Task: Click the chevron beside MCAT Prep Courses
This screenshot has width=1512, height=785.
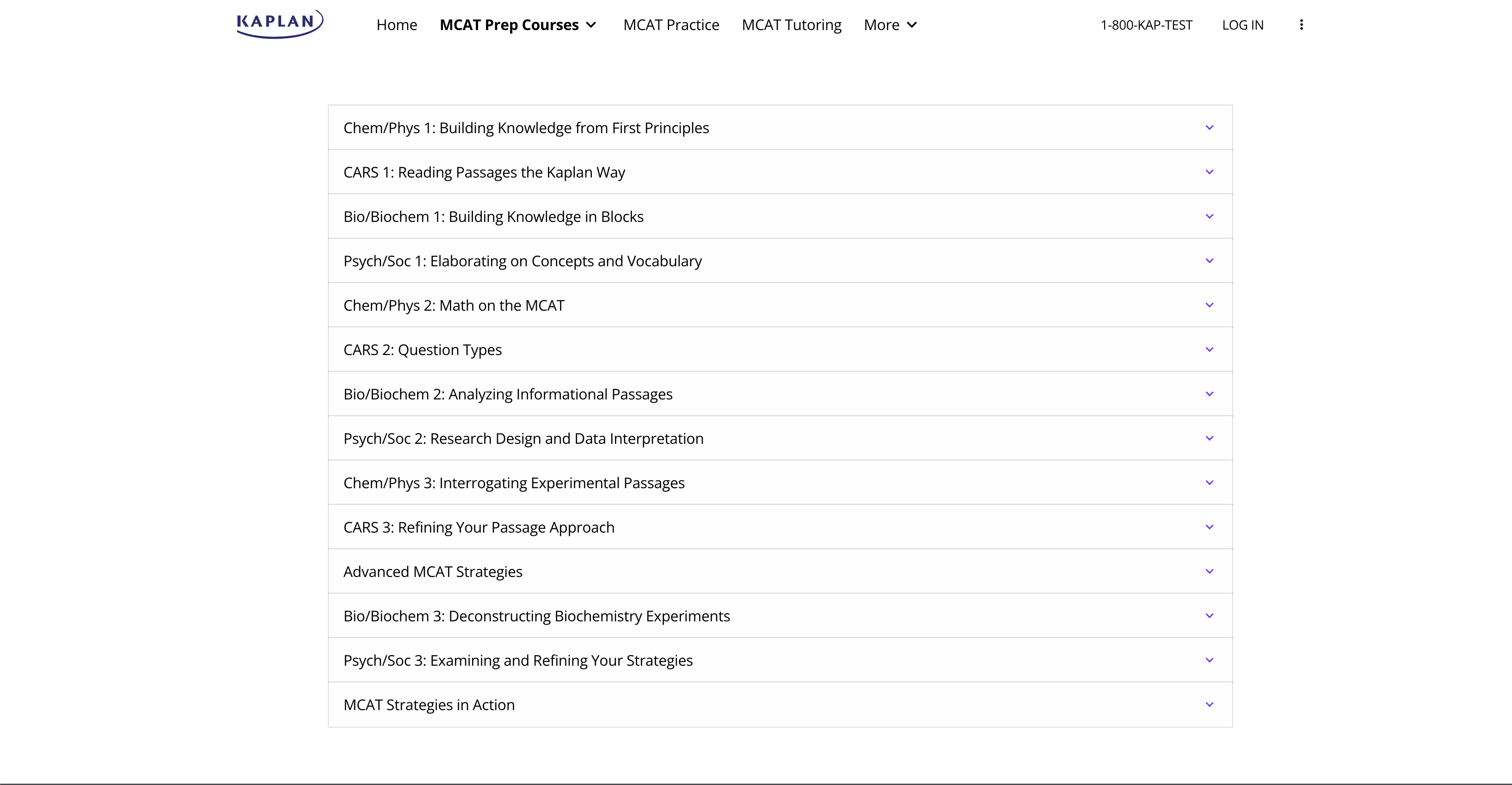Action: click(591, 25)
